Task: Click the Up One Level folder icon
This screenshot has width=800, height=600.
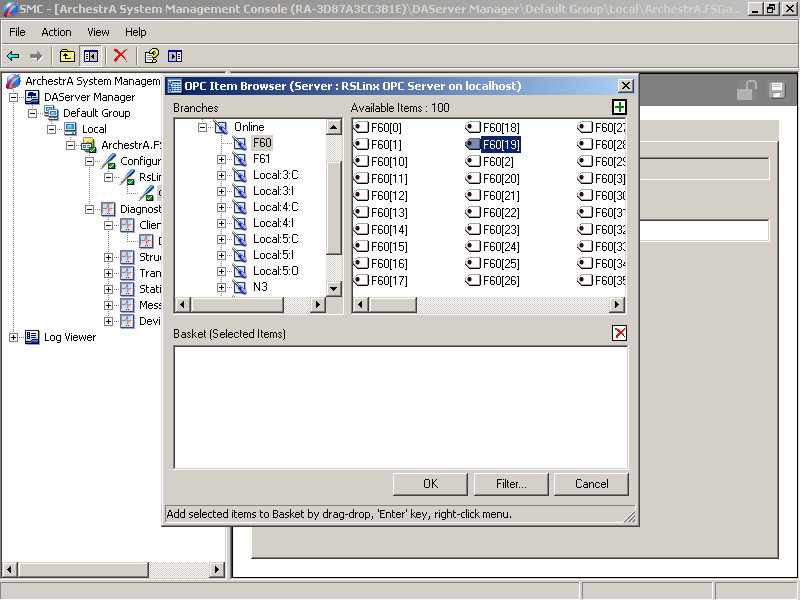Action: [67, 56]
